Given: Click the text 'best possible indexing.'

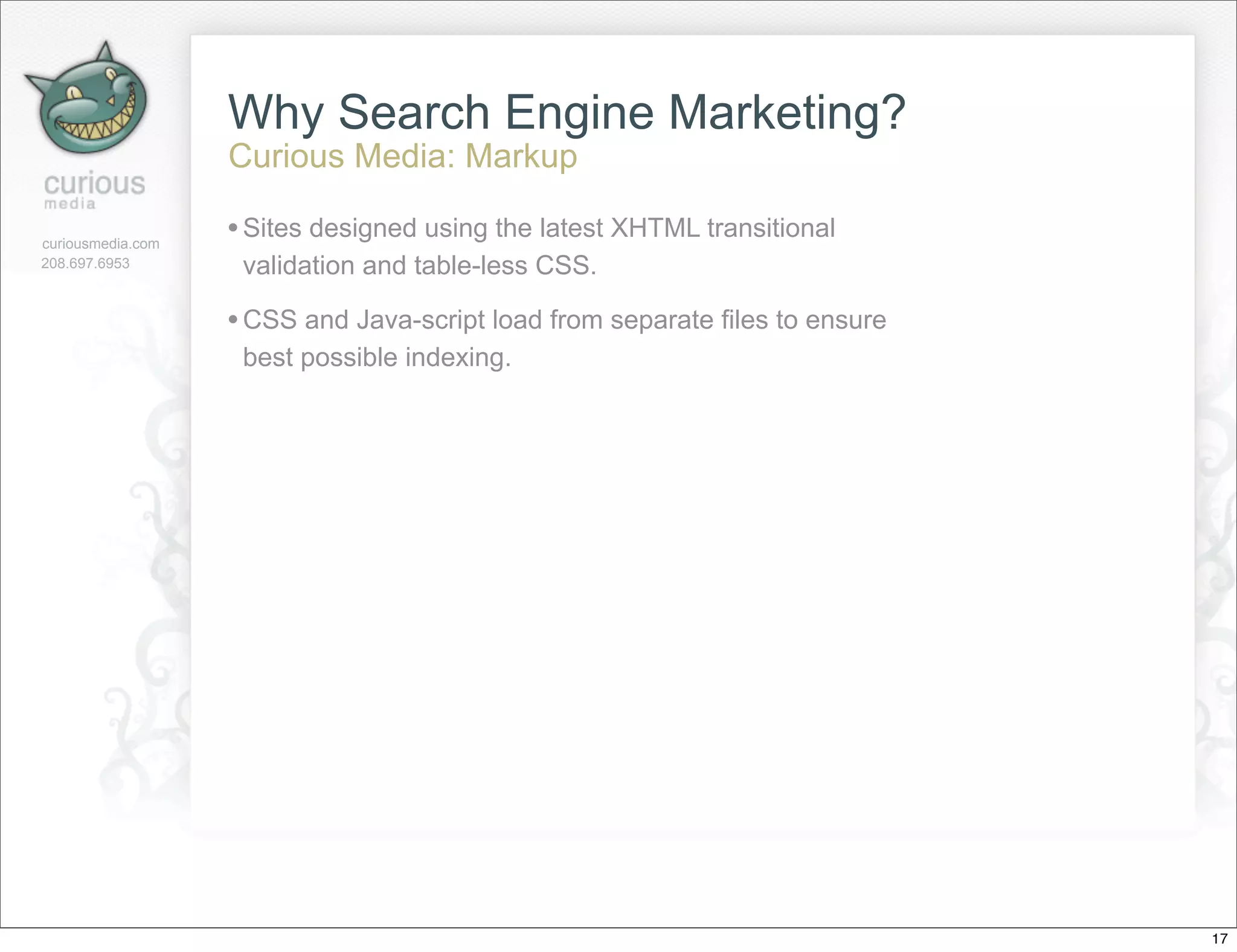Looking at the screenshot, I should (x=377, y=358).
